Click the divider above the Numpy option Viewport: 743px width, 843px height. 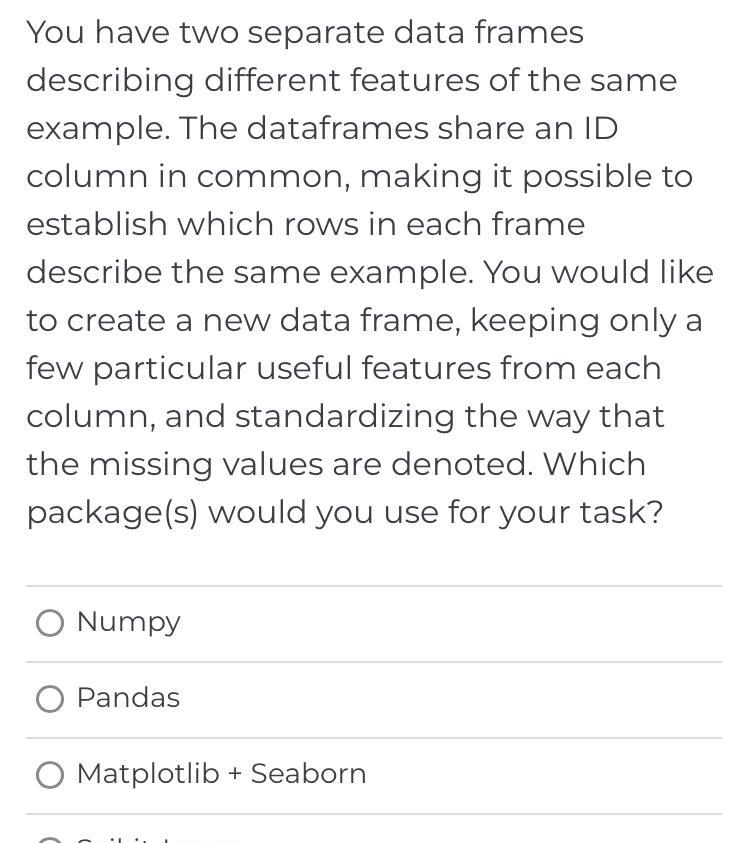(371, 585)
